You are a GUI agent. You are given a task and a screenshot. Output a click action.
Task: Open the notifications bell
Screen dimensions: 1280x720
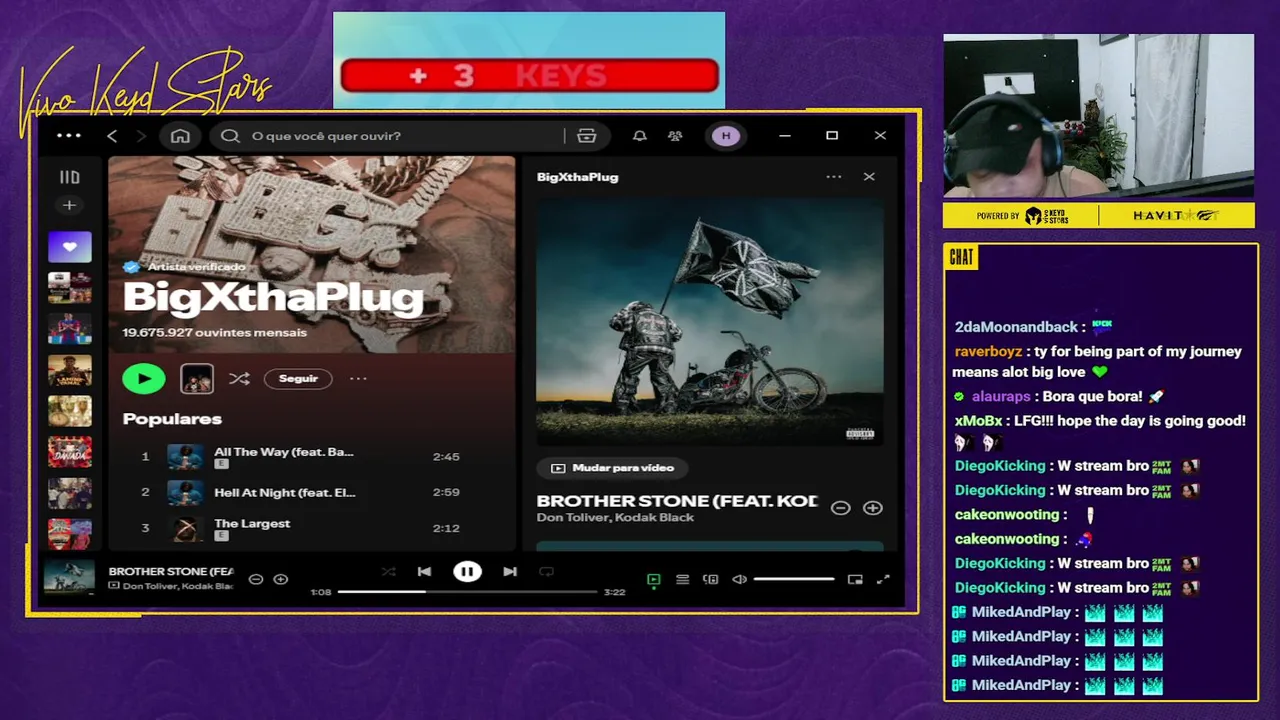(640, 136)
